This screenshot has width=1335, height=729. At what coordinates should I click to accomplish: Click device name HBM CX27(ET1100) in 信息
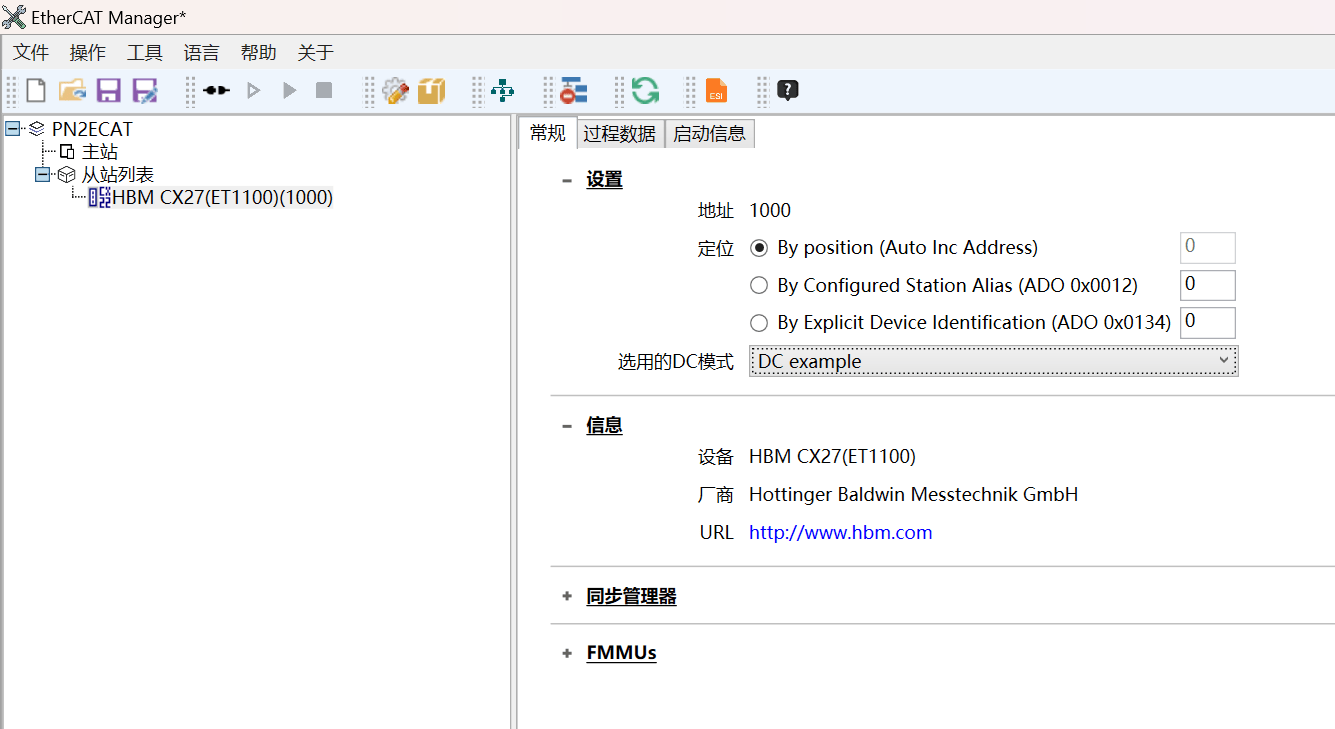click(x=832, y=457)
